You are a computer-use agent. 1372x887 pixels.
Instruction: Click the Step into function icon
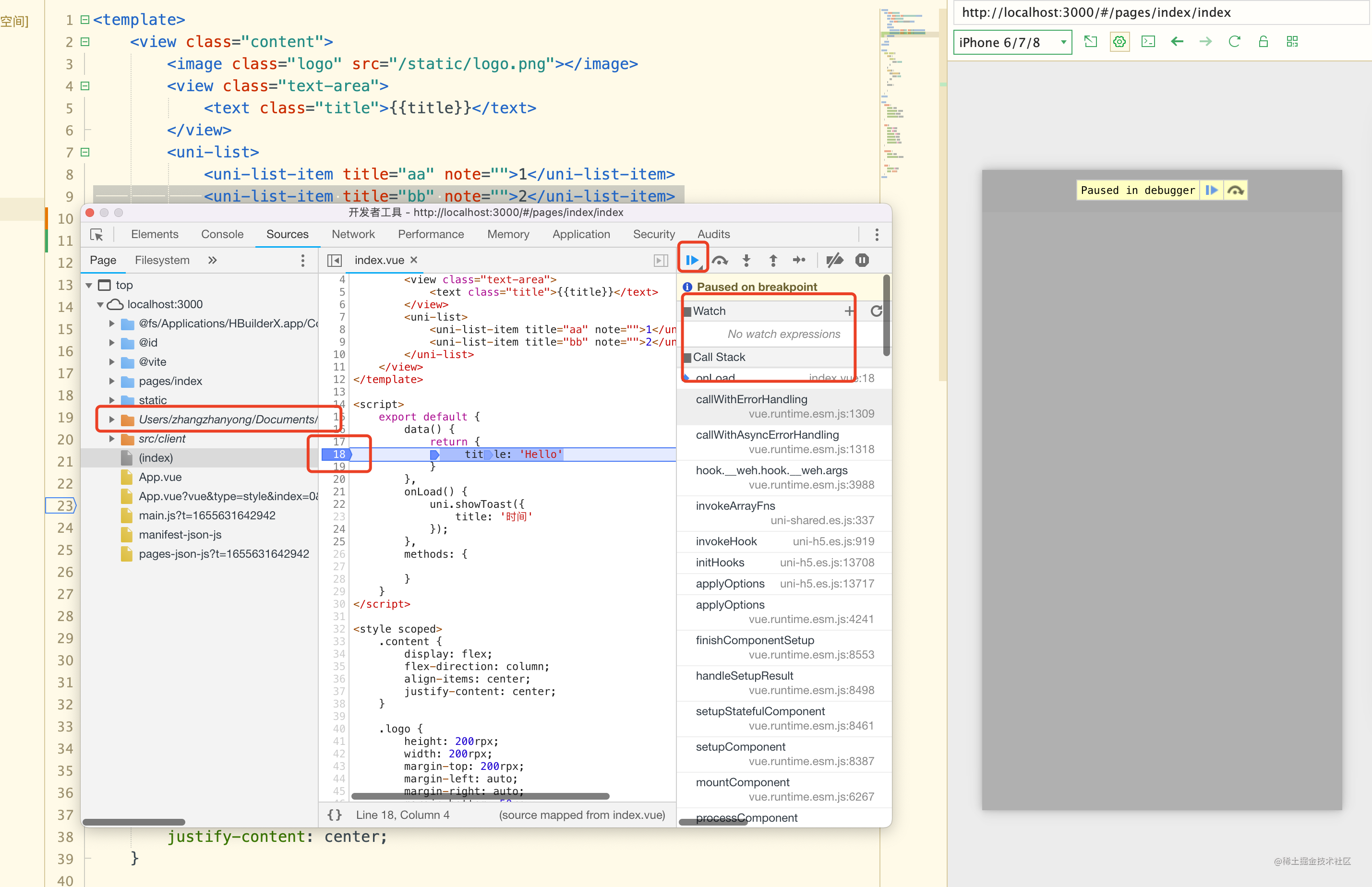pos(746,260)
